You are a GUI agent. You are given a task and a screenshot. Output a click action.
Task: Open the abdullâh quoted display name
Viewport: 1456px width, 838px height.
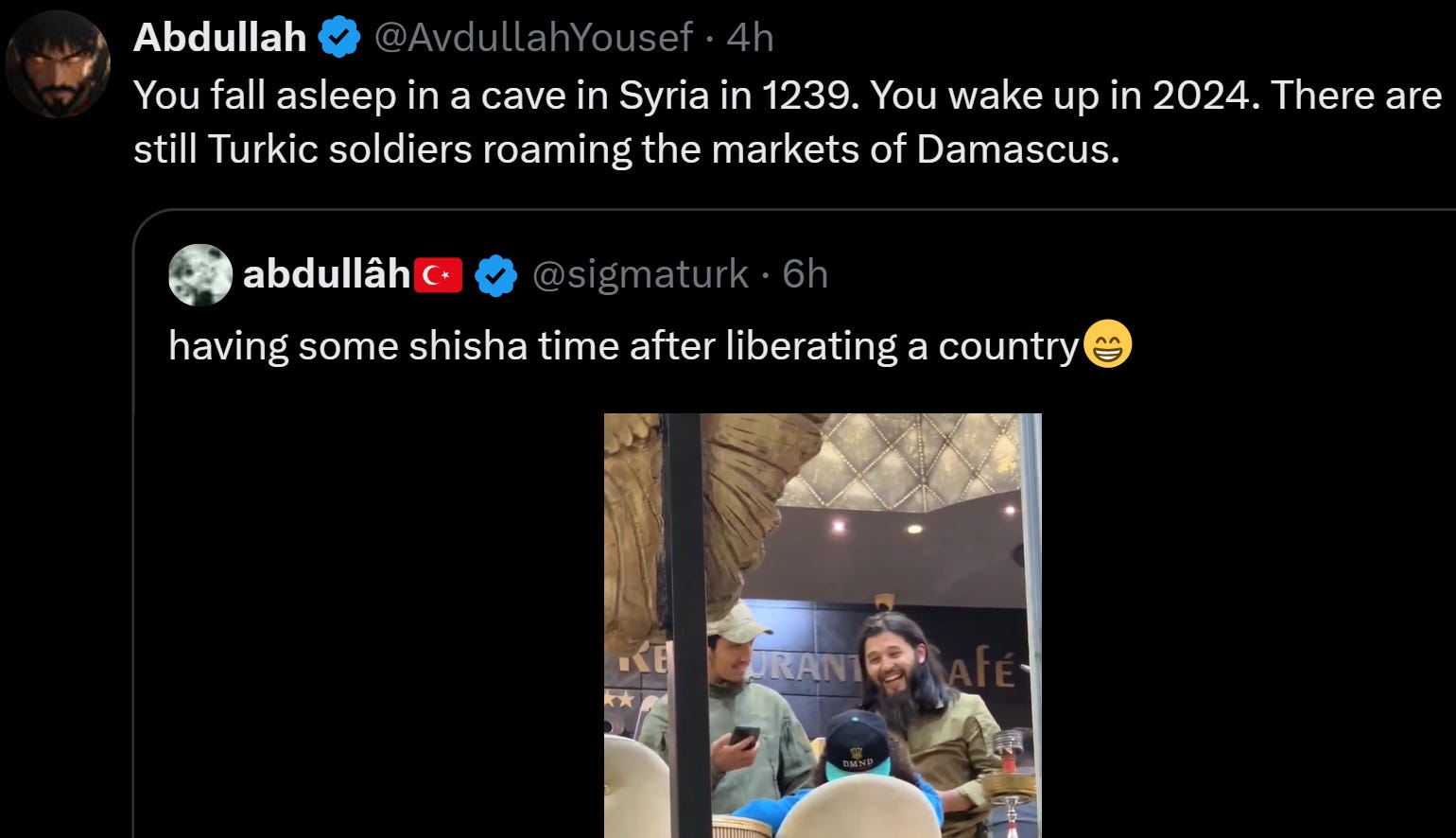tap(327, 274)
